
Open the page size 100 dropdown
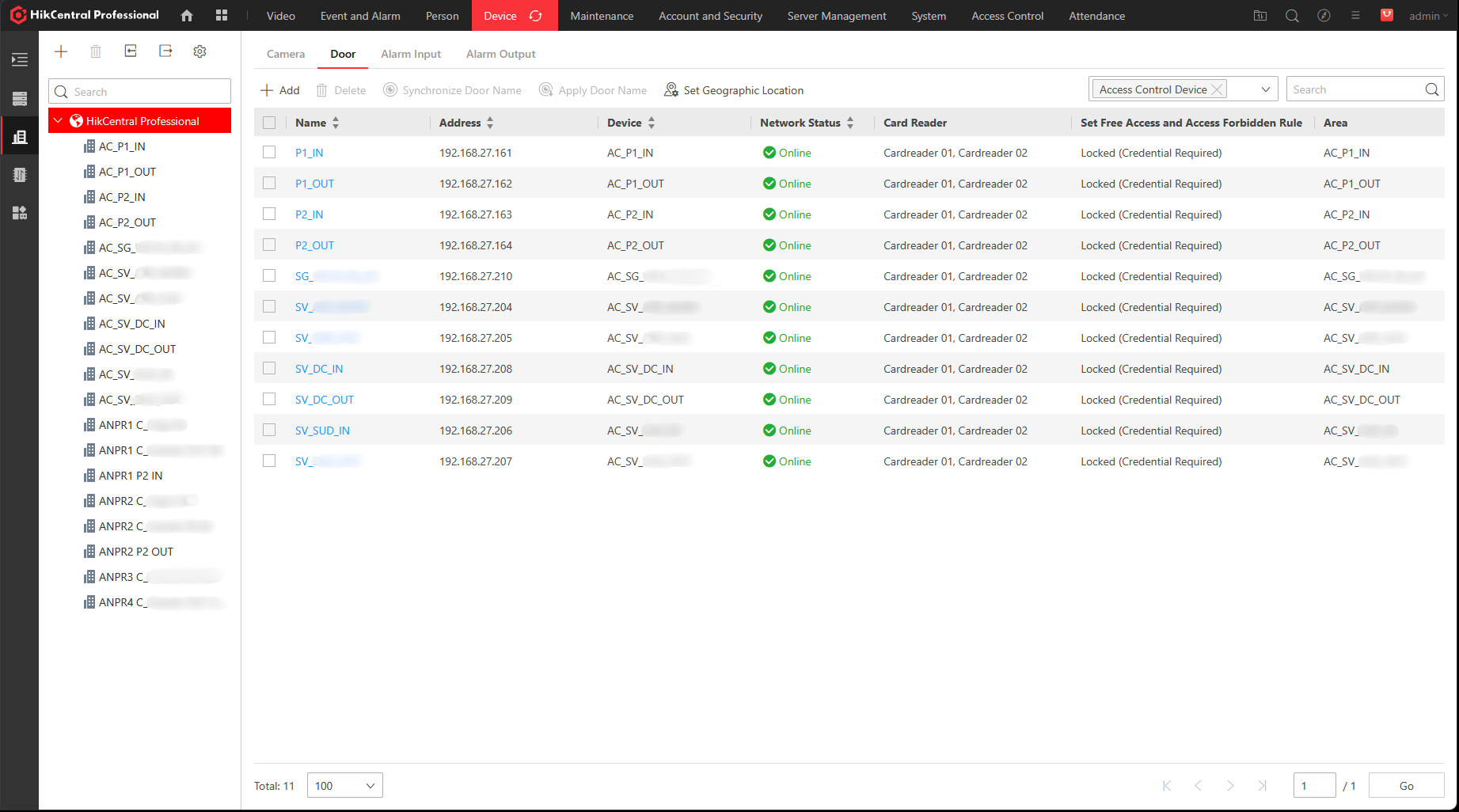click(x=345, y=785)
